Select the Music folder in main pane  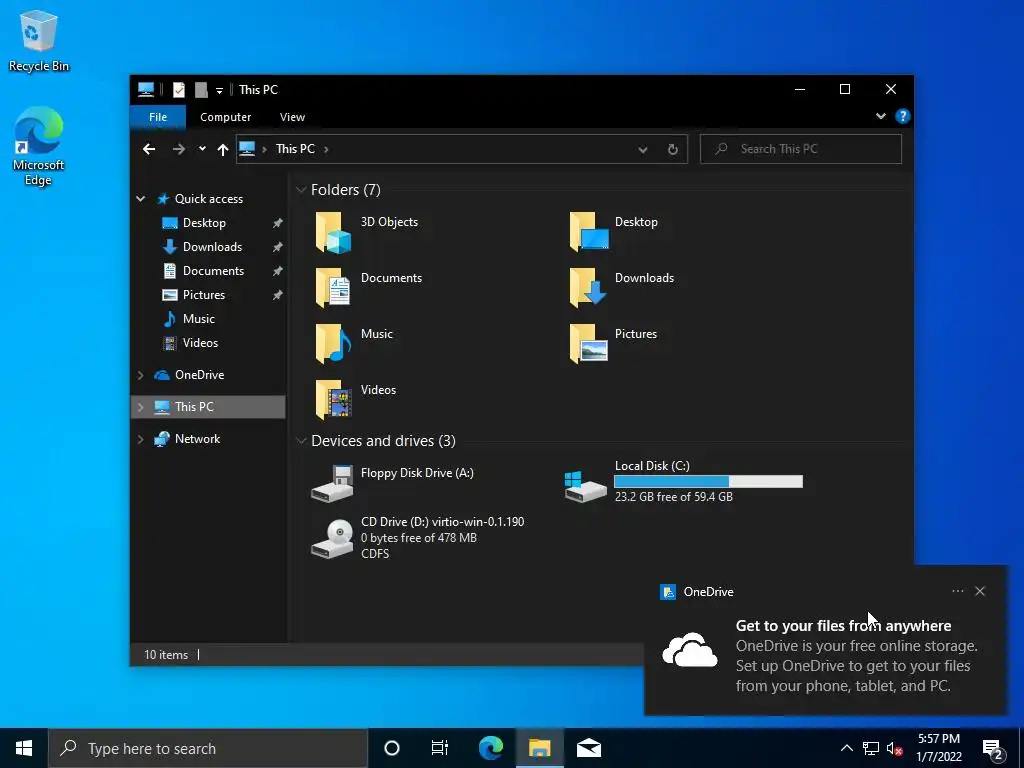tap(333, 344)
